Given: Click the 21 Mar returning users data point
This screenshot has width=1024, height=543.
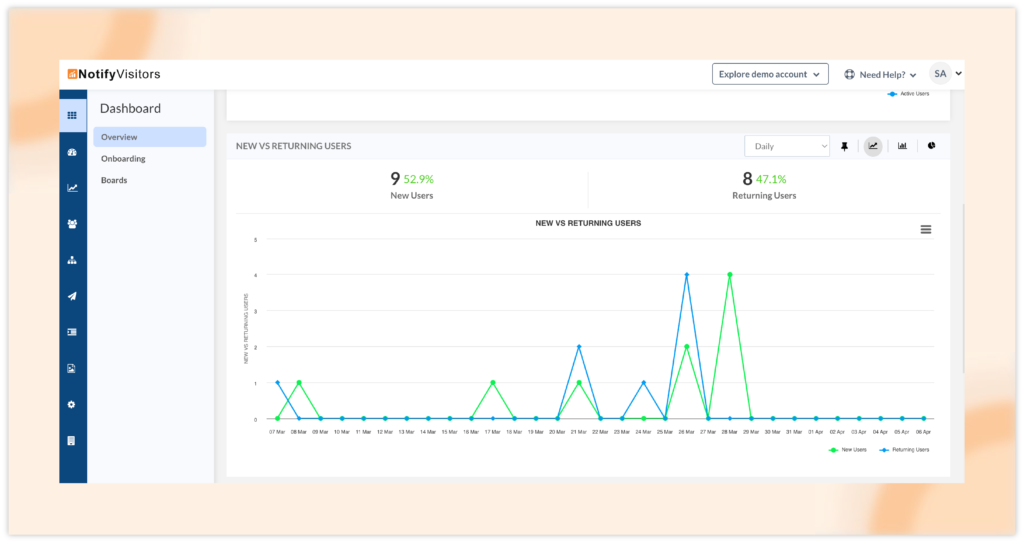Looking at the screenshot, I should (579, 347).
